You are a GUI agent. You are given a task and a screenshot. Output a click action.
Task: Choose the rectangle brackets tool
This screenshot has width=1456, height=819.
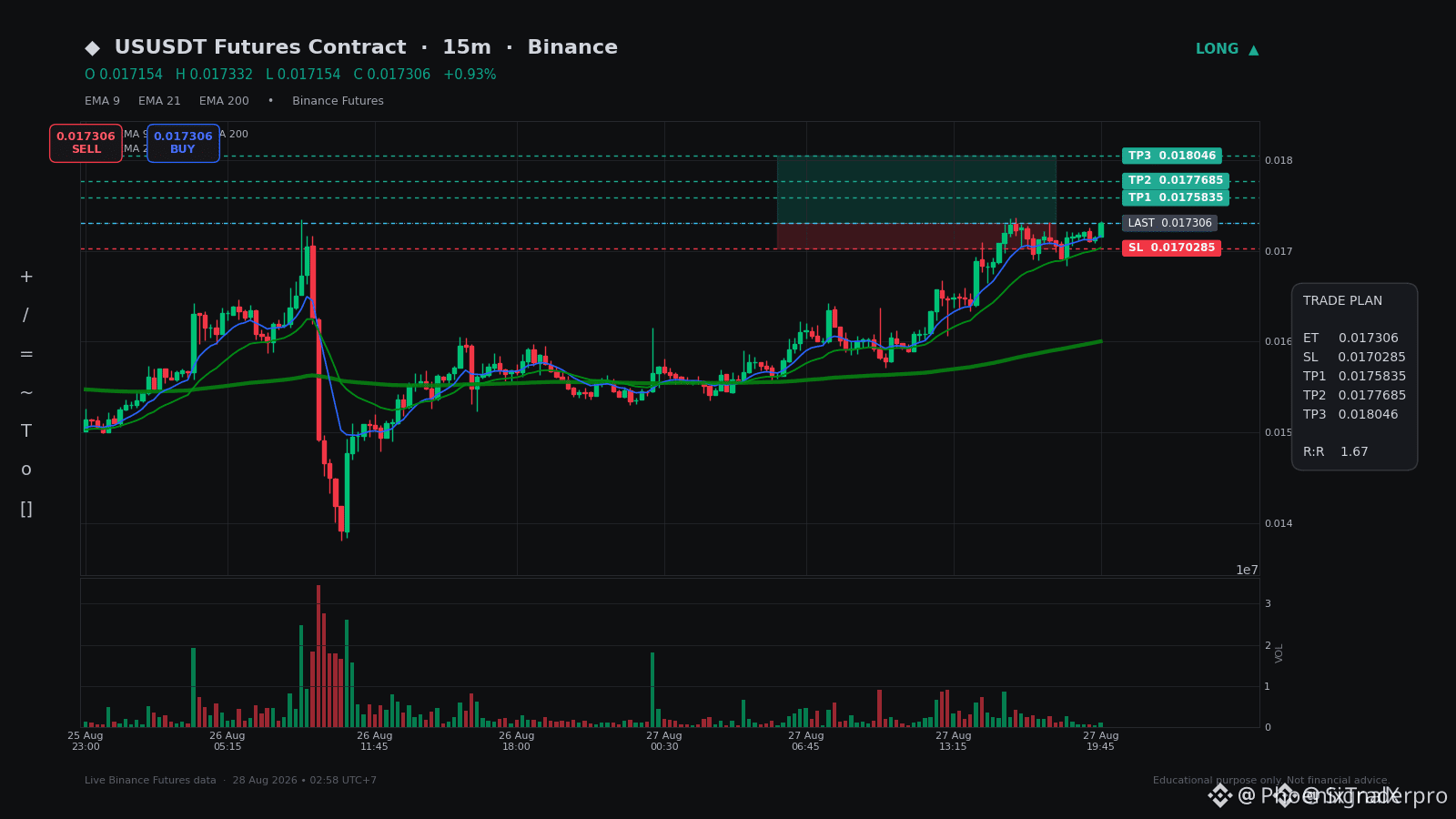click(26, 509)
